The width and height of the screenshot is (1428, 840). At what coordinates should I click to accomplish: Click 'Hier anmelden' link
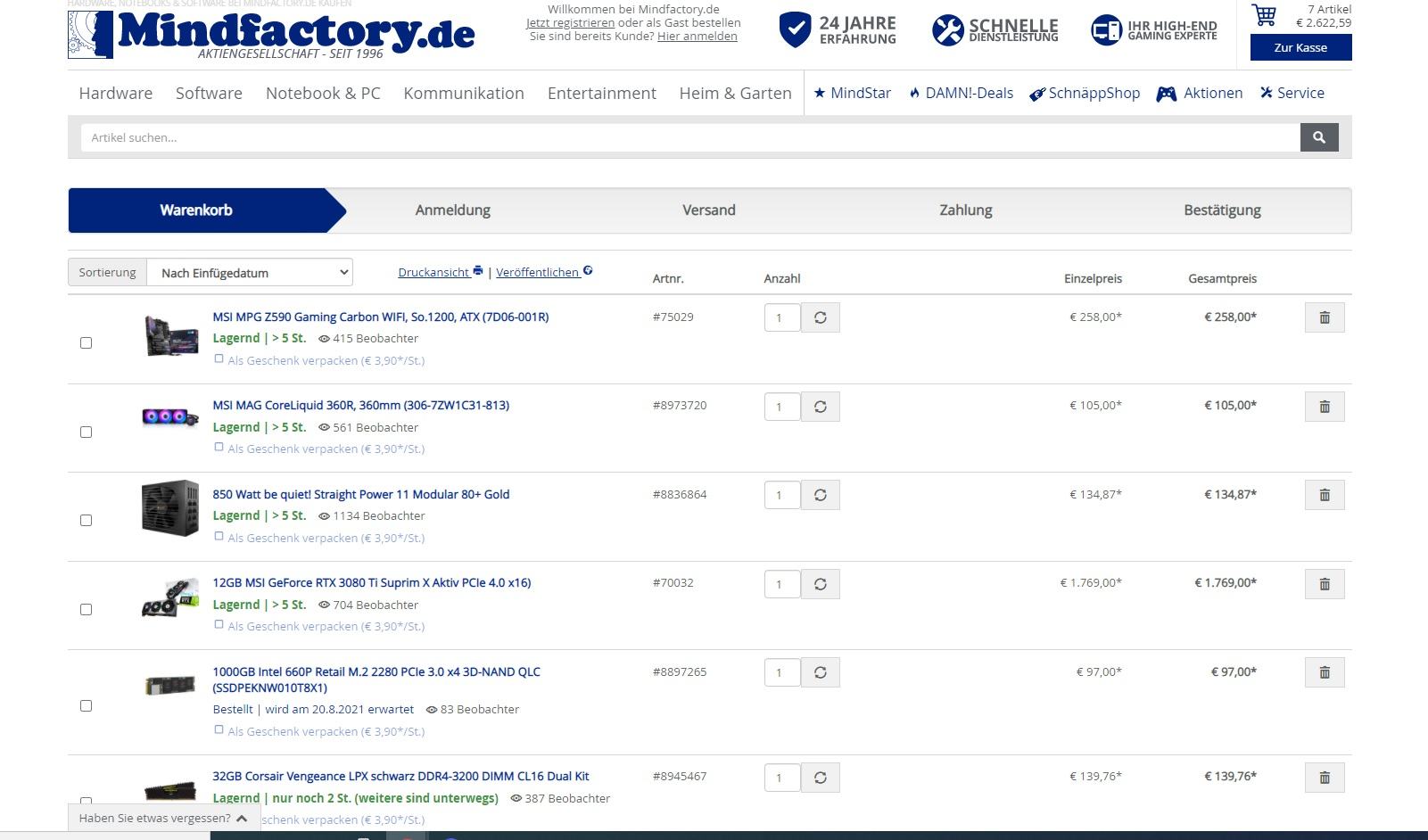(x=697, y=37)
